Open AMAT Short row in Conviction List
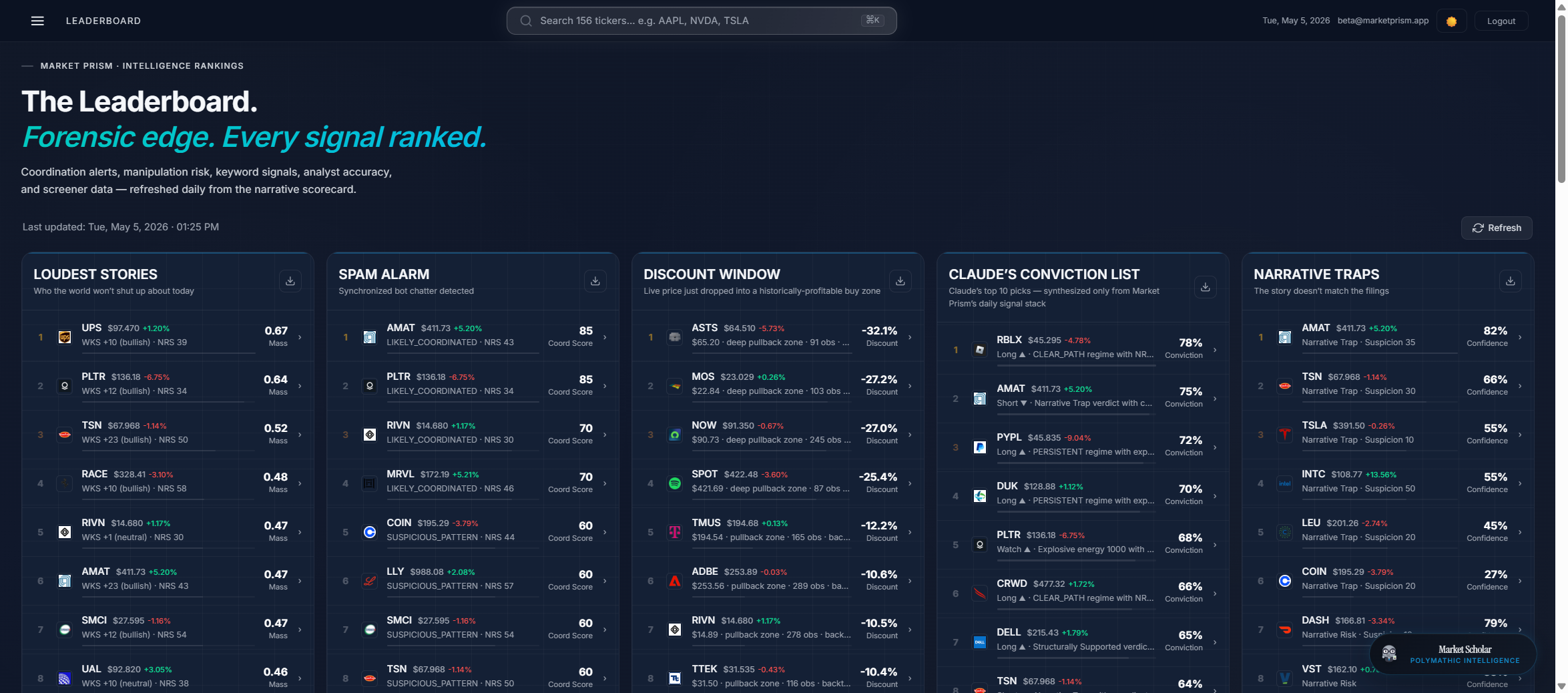The image size is (1568, 693). coord(1083,399)
